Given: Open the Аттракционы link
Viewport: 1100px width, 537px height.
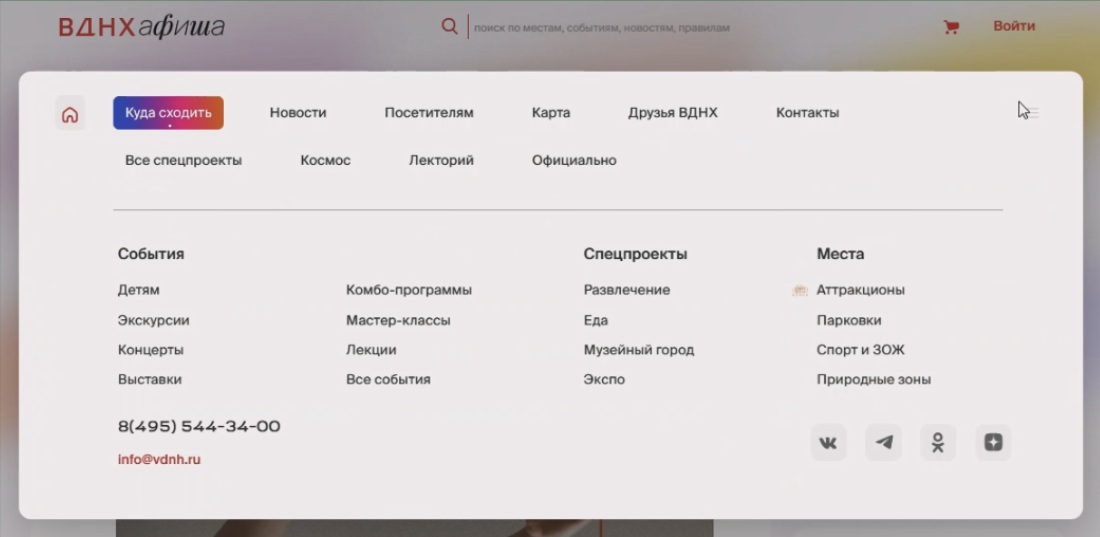Looking at the screenshot, I should (x=861, y=290).
